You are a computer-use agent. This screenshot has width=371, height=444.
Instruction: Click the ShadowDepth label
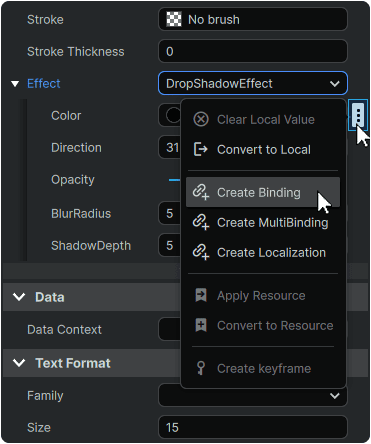[91, 246]
